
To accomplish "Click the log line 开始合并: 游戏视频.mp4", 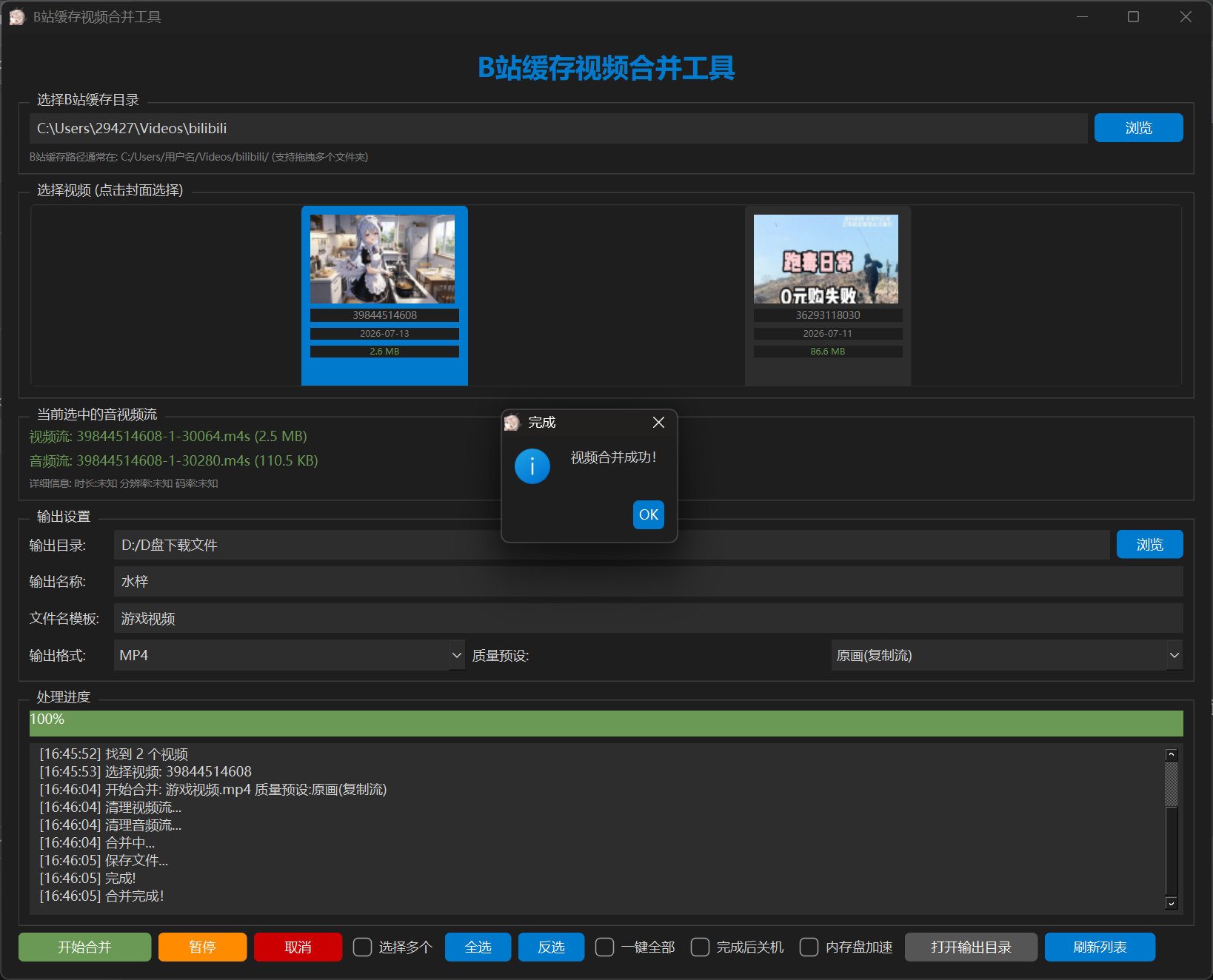I will point(213,790).
